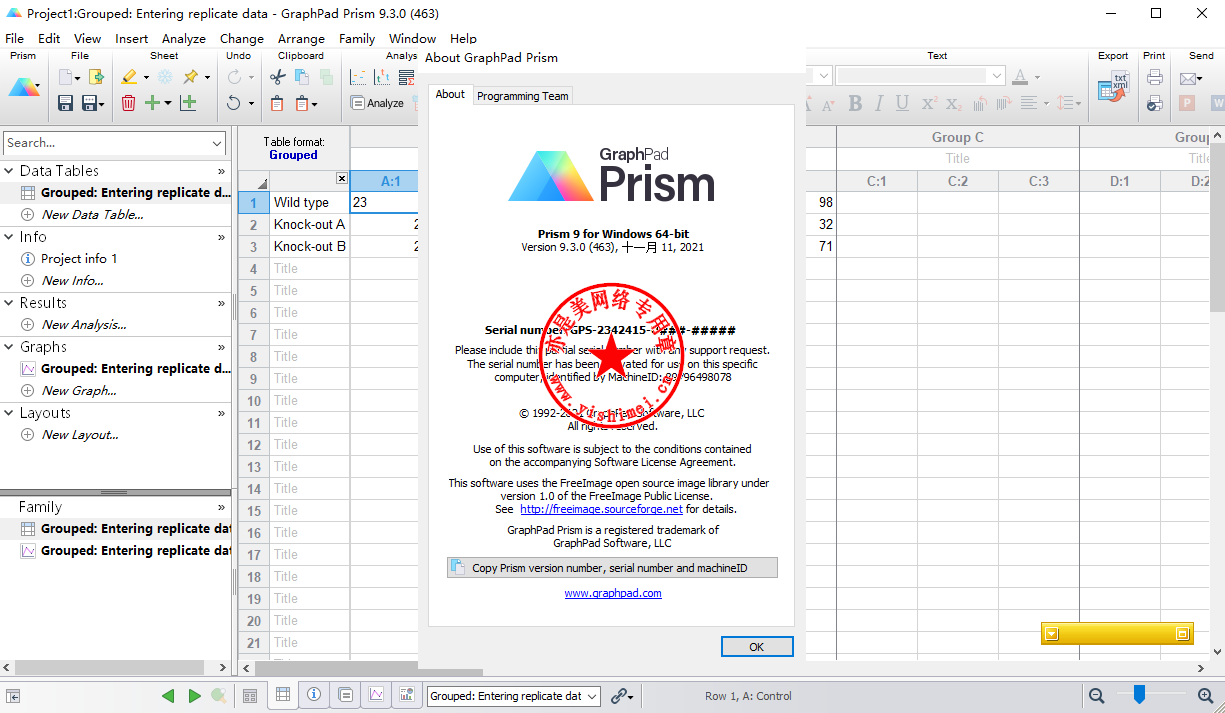Select Project info 1 in navigator
This screenshot has width=1225, height=713.
coord(79,259)
